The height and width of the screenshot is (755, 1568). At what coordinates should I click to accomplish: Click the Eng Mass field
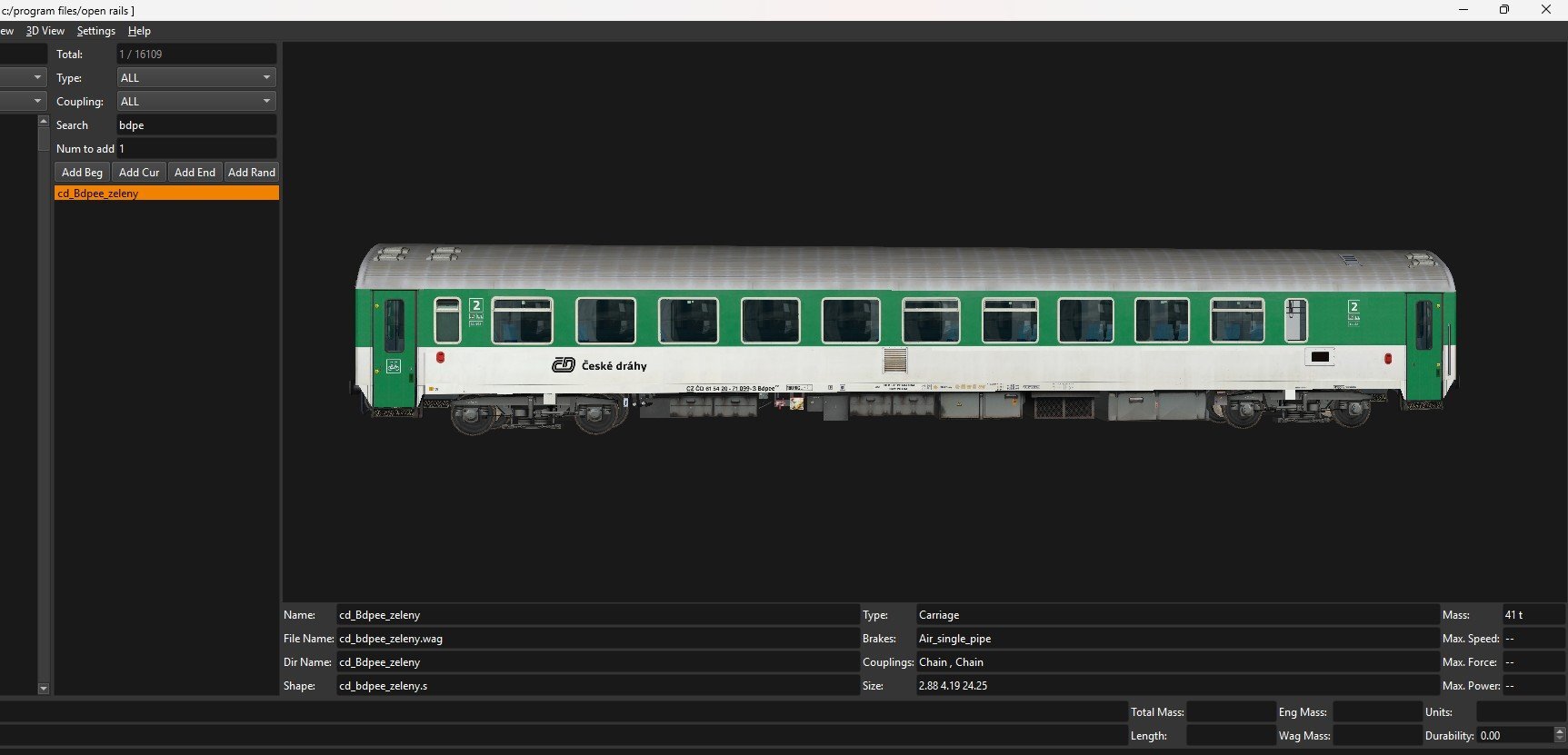coord(1378,712)
